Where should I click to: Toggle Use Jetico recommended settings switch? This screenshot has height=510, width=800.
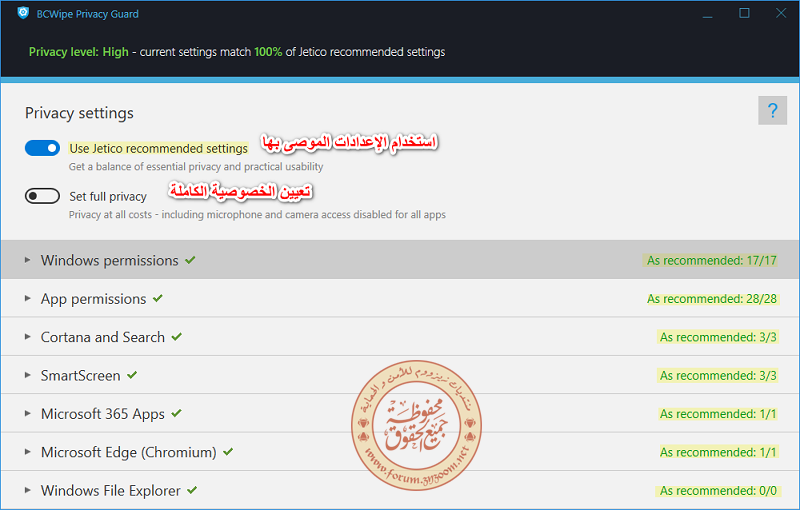pyautogui.click(x=42, y=148)
